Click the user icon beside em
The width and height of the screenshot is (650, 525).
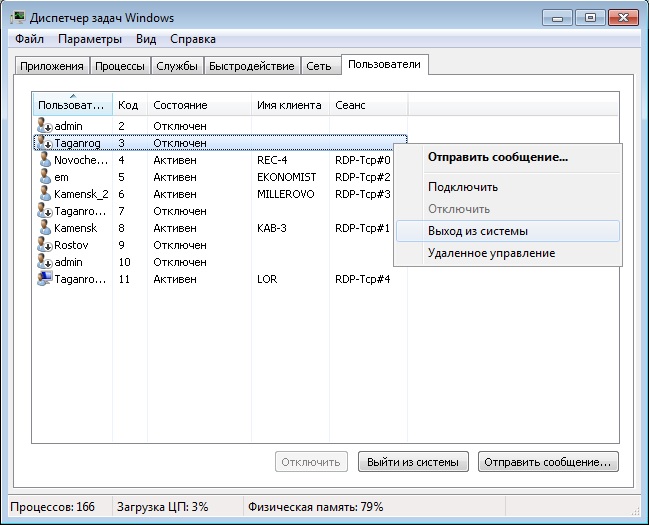click(44, 177)
